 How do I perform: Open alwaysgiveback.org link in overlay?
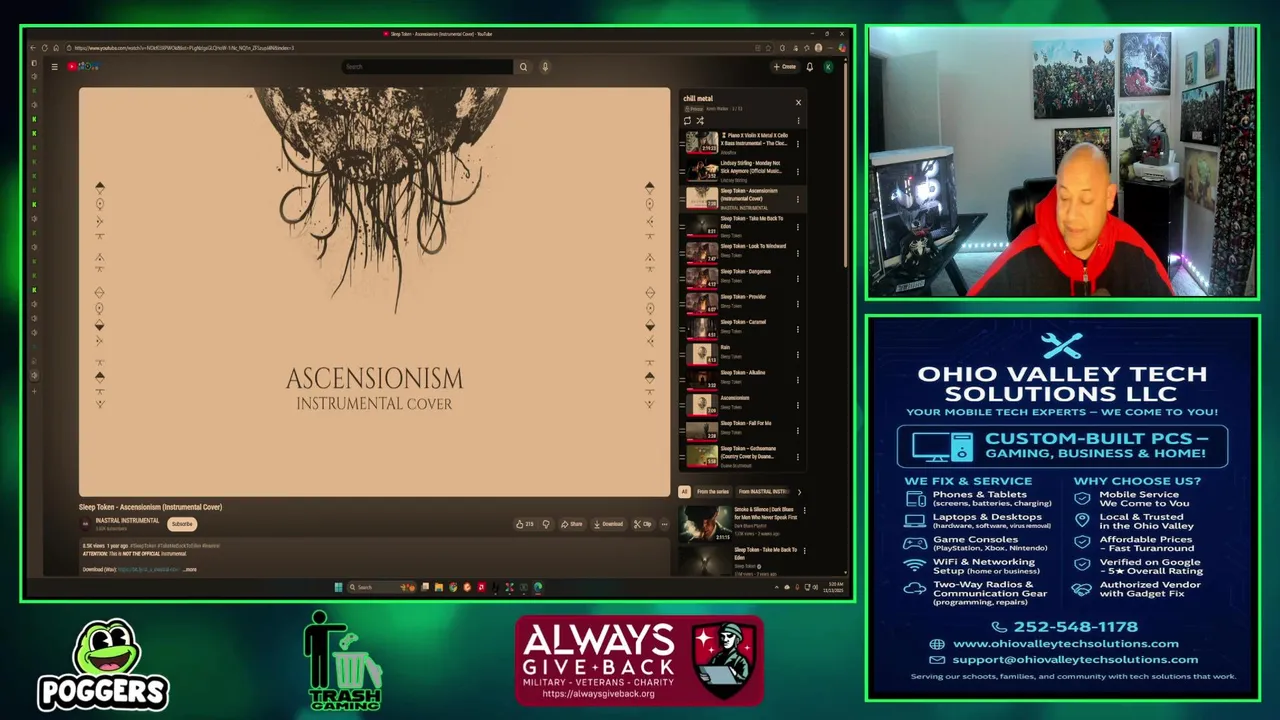tap(598, 694)
